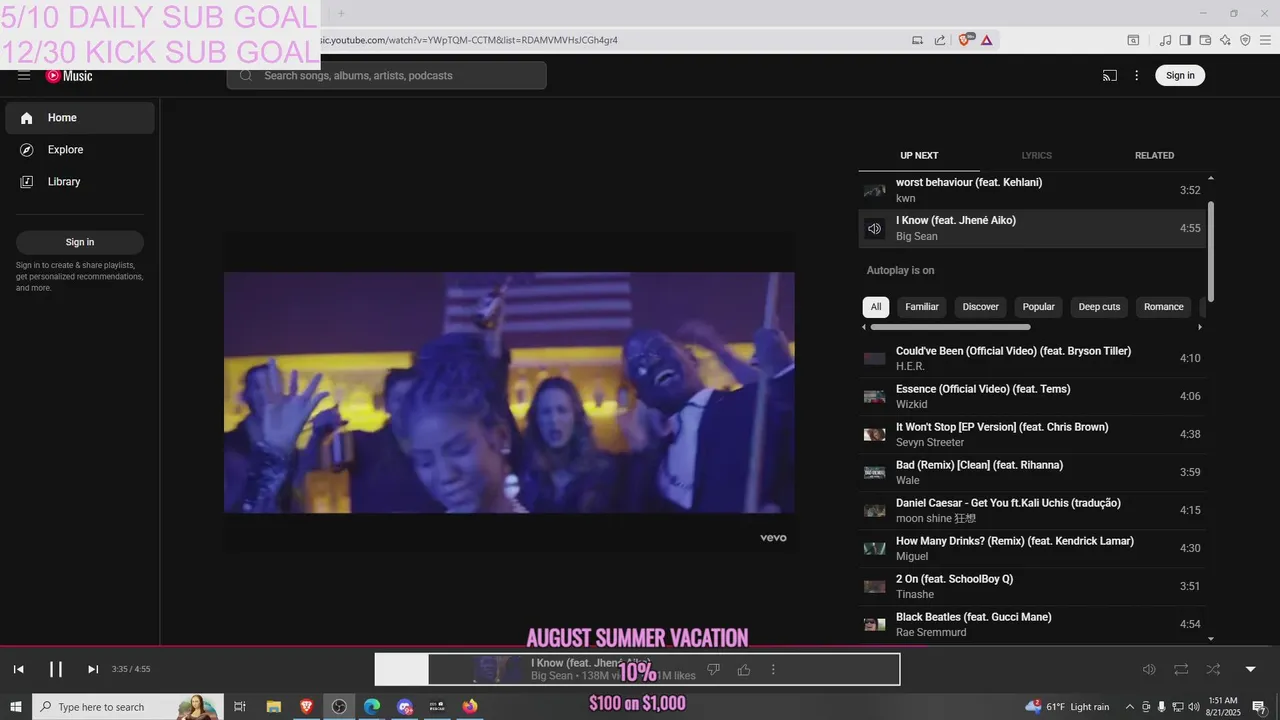Like the current song with thumbs up
Image resolution: width=1280 pixels, height=720 pixels.
click(744, 669)
